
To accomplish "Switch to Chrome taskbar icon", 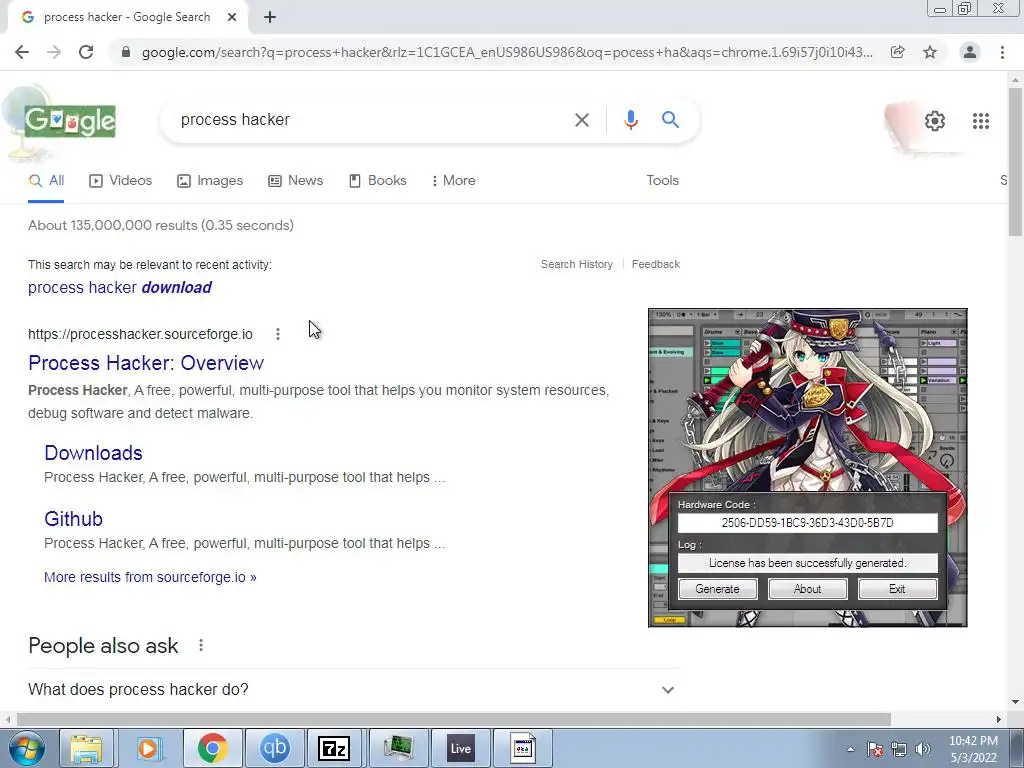I will point(212,748).
